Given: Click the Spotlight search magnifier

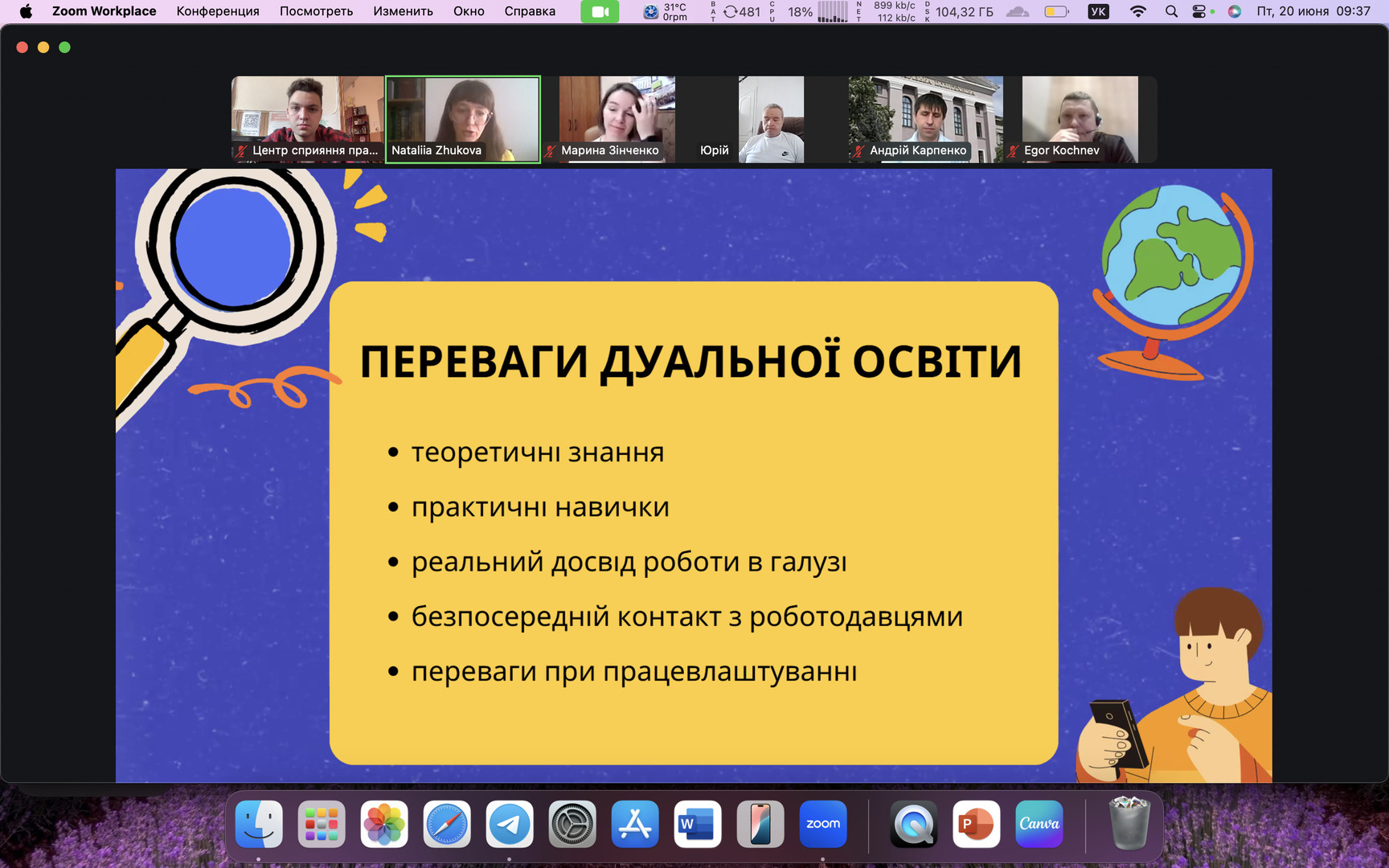Looking at the screenshot, I should (1171, 11).
